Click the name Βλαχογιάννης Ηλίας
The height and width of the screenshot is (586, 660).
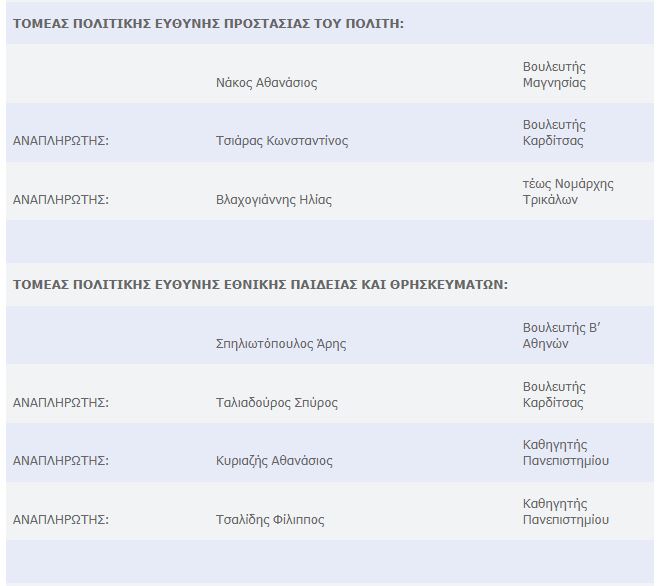(x=273, y=200)
